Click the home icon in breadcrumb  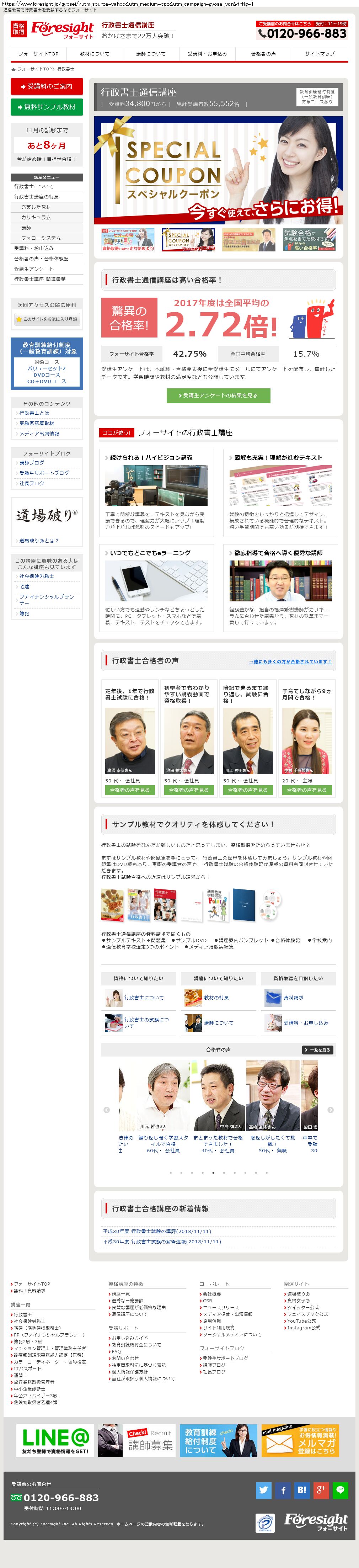pyautogui.click(x=14, y=69)
